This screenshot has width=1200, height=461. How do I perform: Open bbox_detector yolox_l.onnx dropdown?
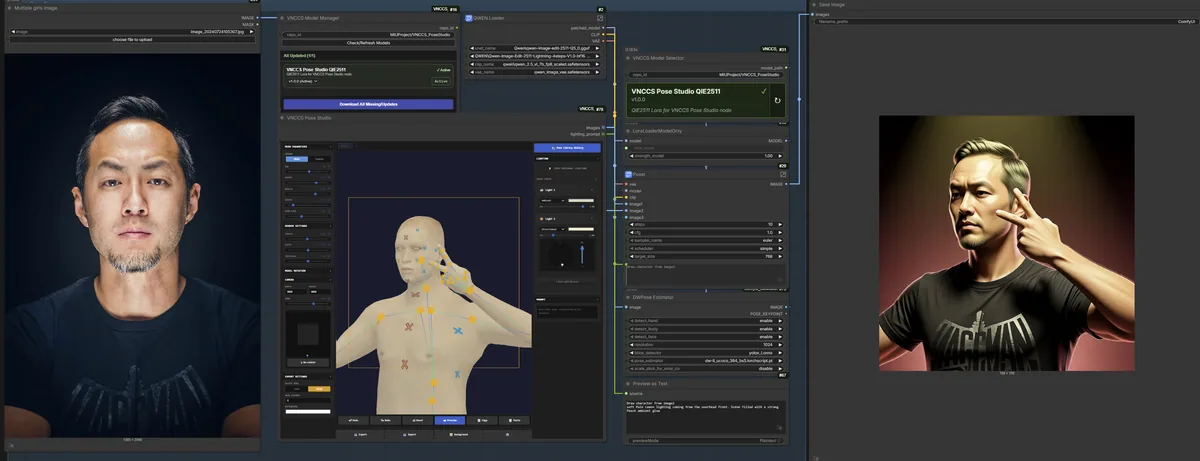706,353
